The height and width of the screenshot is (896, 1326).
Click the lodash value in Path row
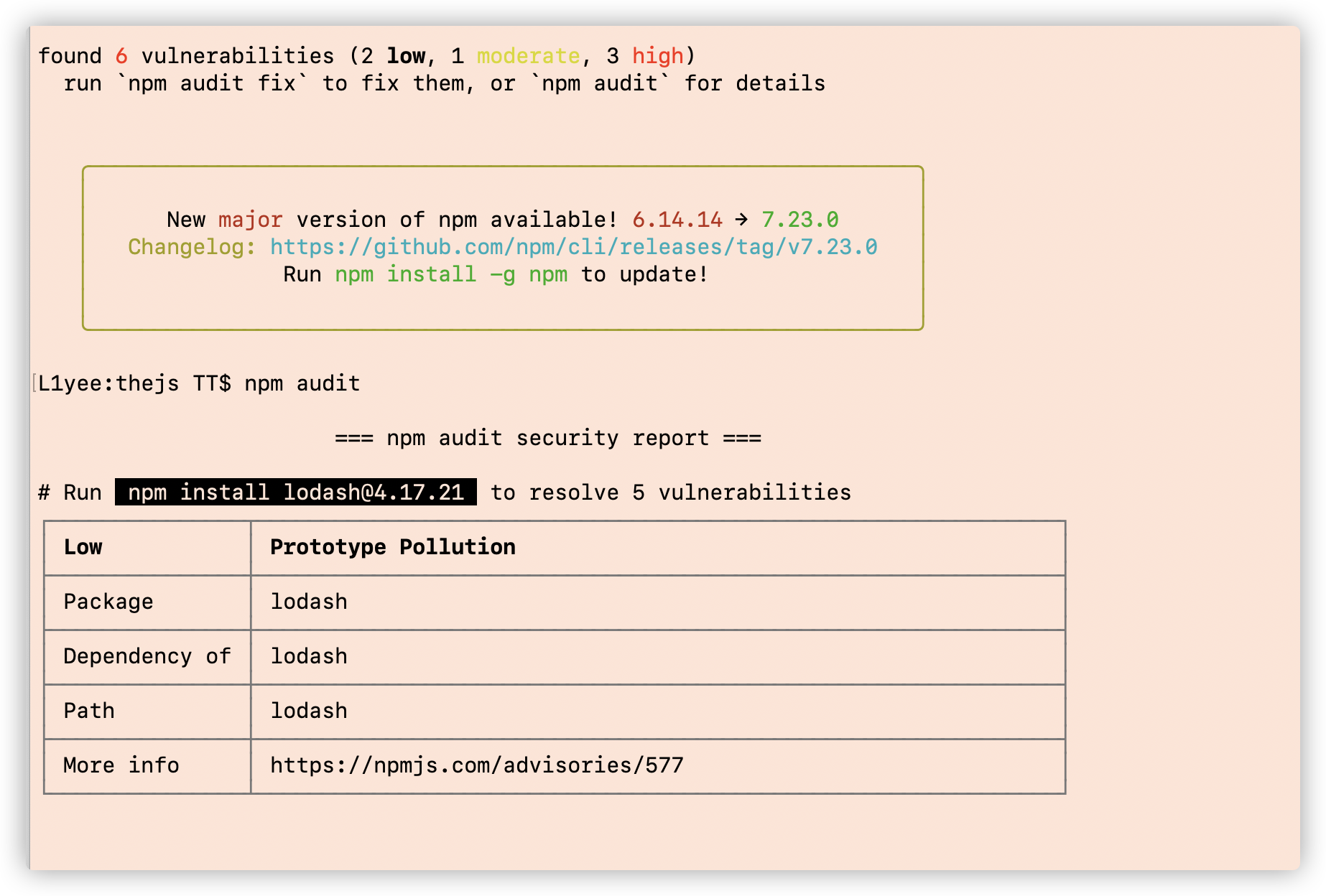(x=309, y=711)
